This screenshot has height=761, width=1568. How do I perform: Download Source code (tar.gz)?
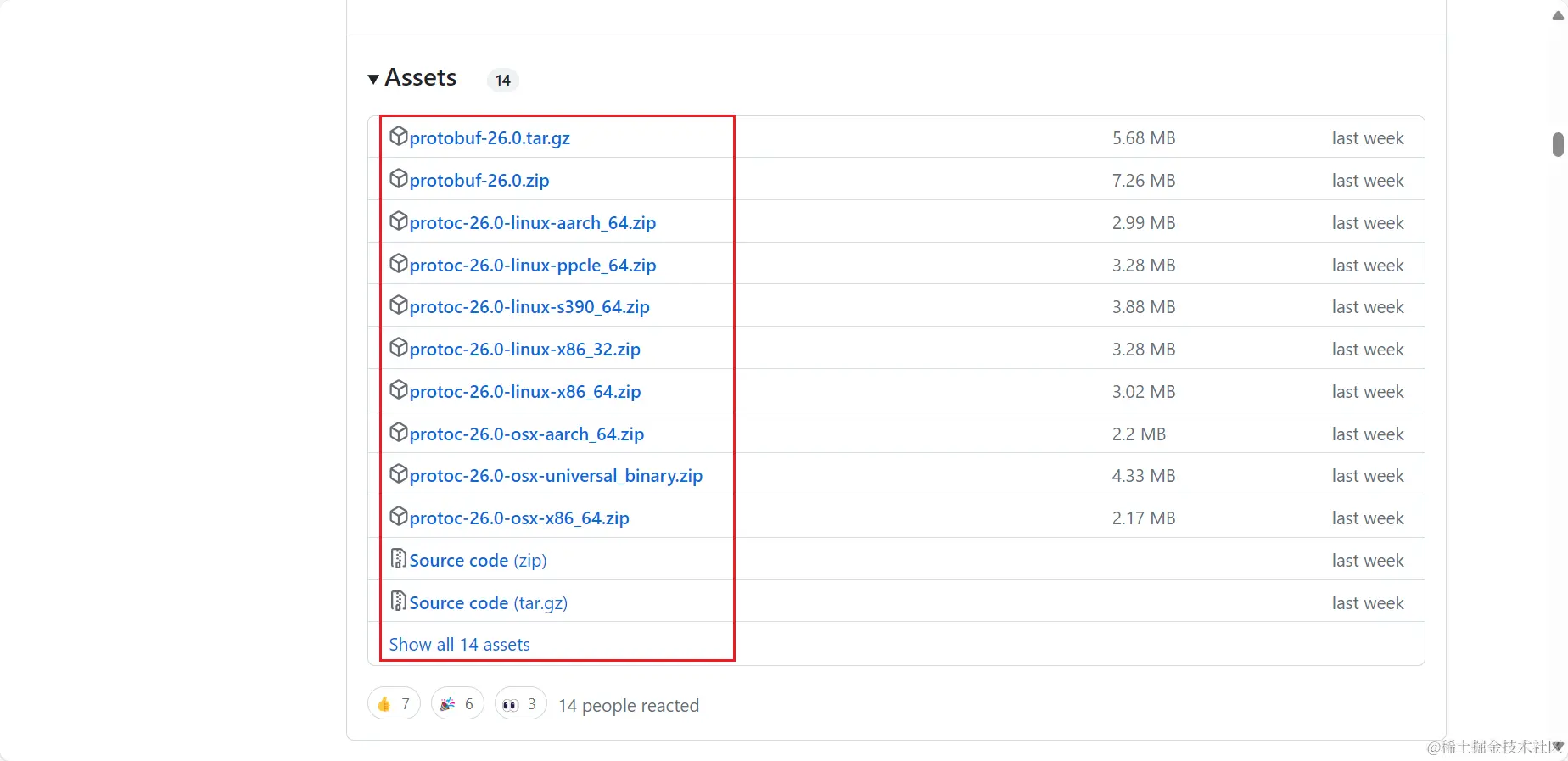489,603
